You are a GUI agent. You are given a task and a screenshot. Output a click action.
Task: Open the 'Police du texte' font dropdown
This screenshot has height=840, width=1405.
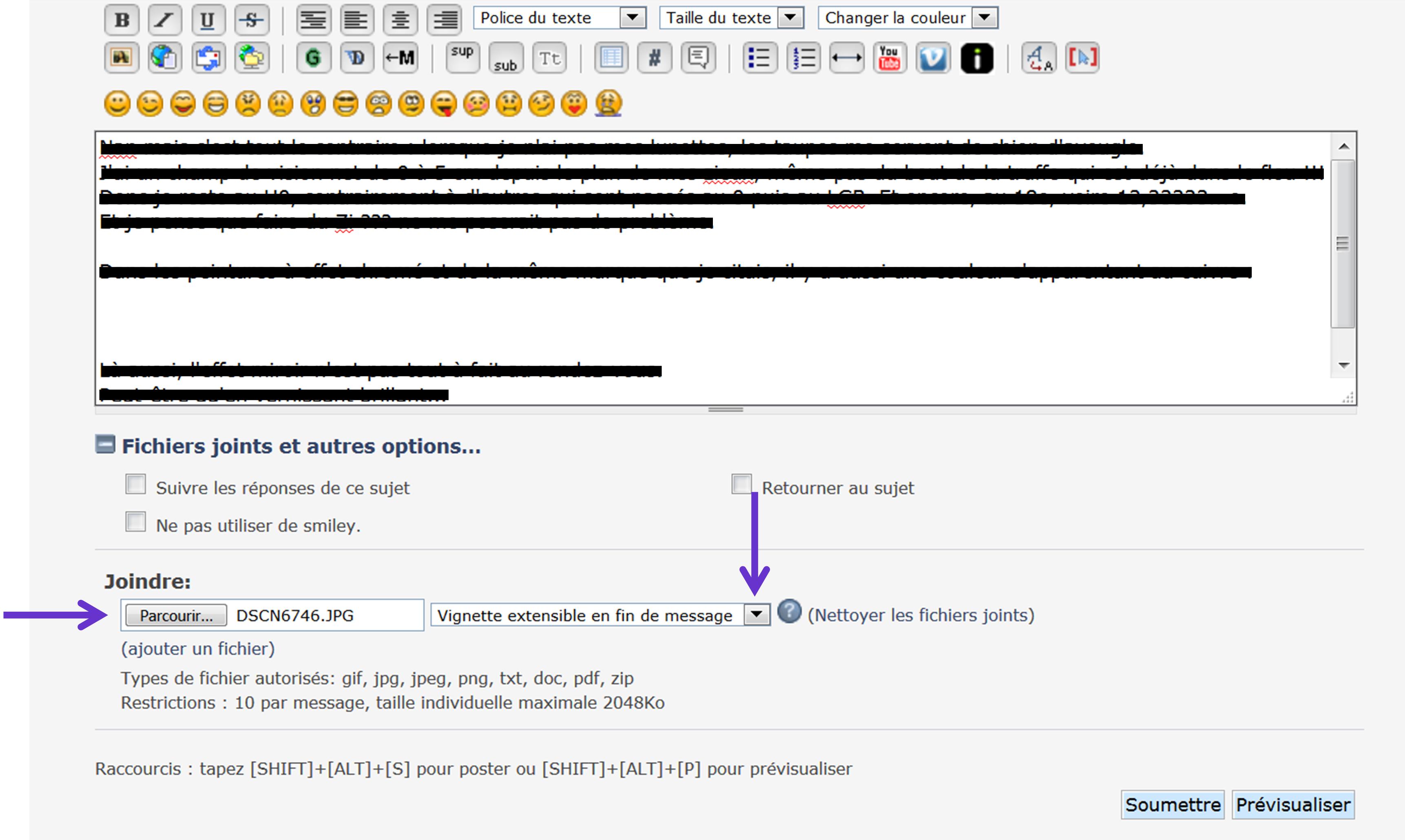tap(560, 18)
